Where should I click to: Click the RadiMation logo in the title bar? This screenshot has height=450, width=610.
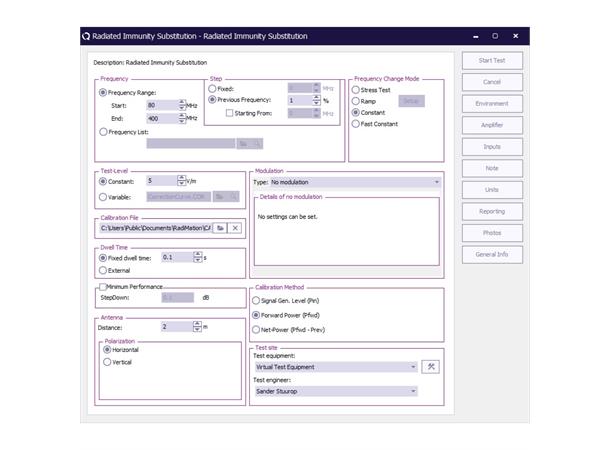pos(88,36)
